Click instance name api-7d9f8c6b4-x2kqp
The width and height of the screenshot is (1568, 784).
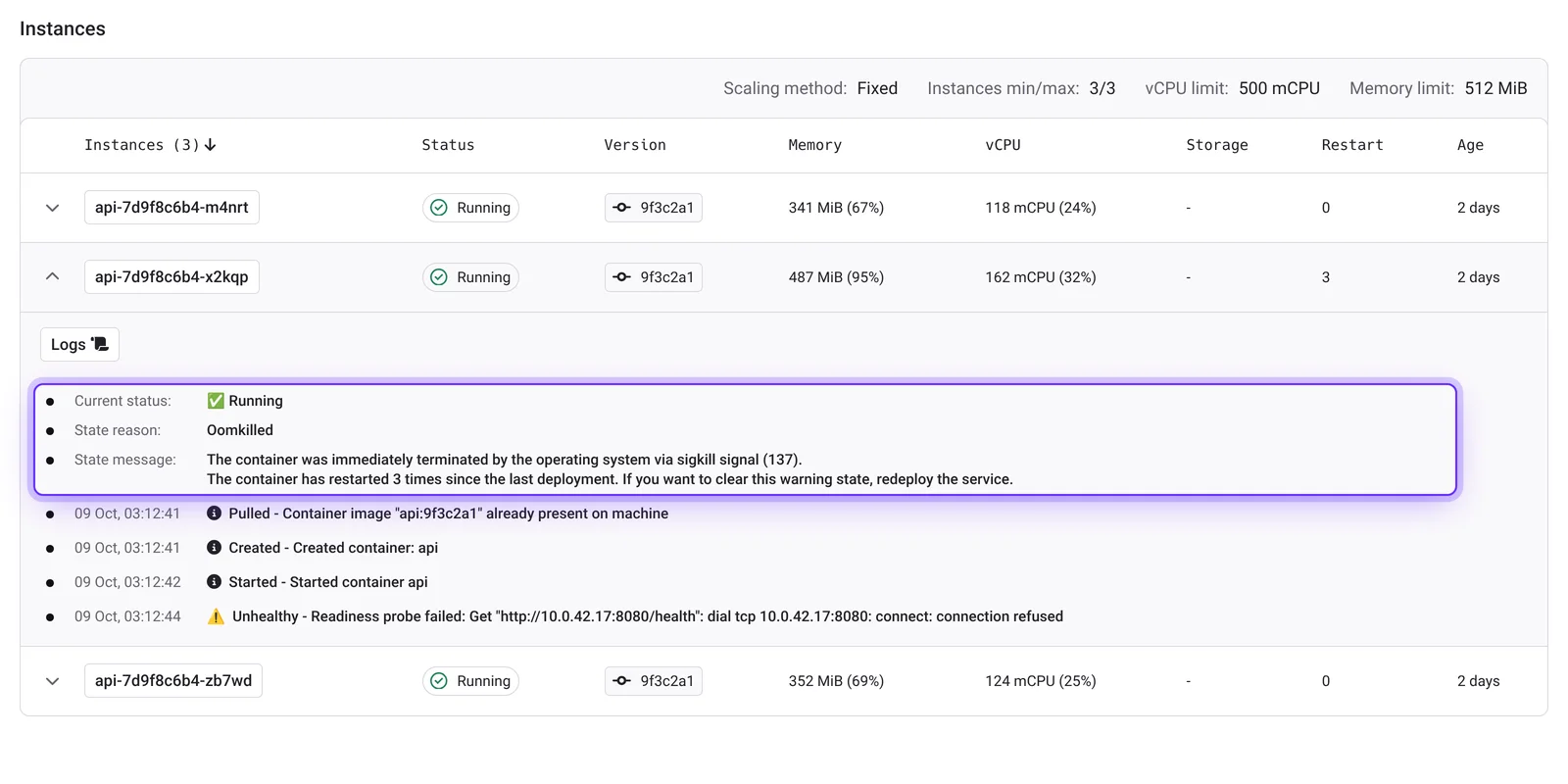[x=171, y=277]
